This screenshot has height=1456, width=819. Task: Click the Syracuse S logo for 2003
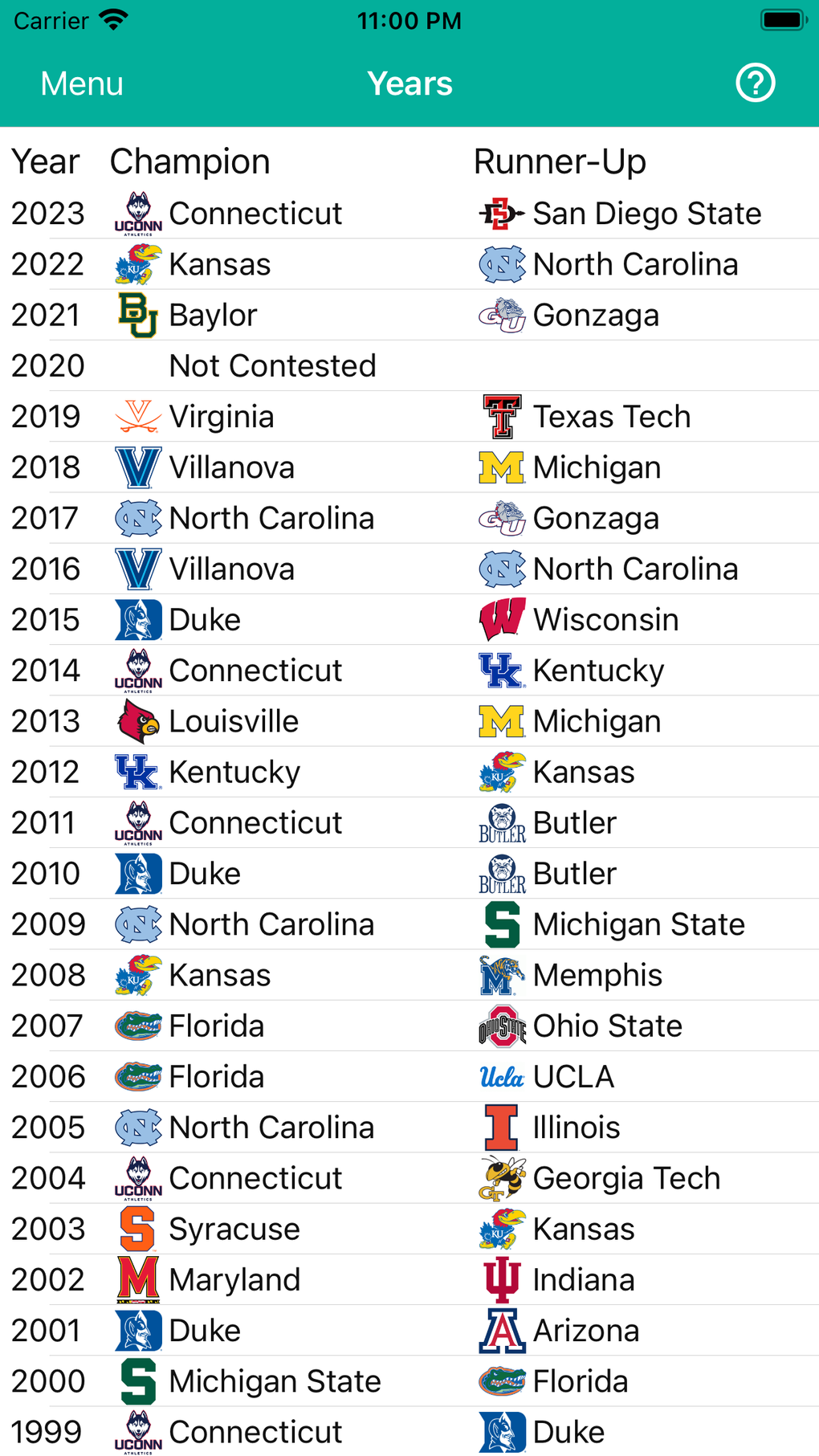pyautogui.click(x=138, y=1229)
